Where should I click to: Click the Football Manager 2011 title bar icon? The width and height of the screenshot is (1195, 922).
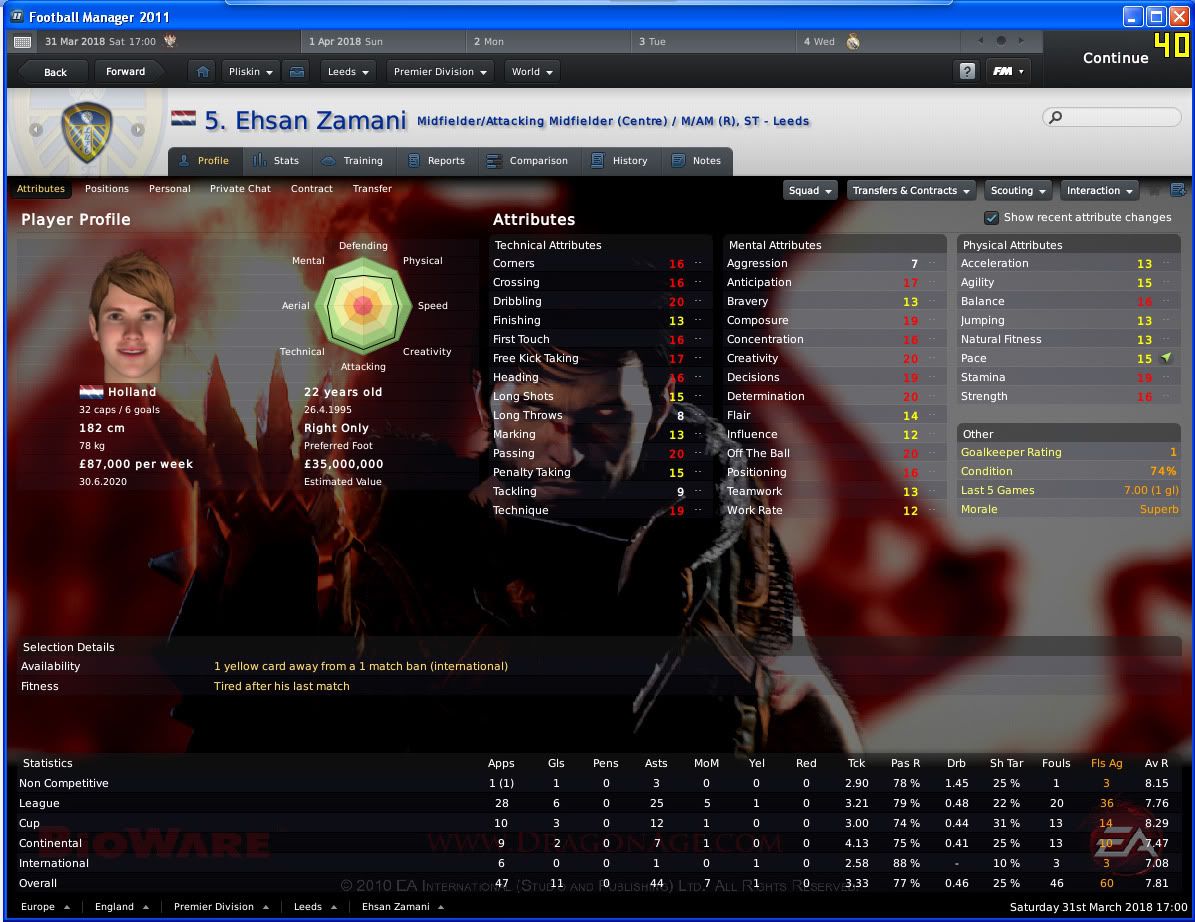17,16
